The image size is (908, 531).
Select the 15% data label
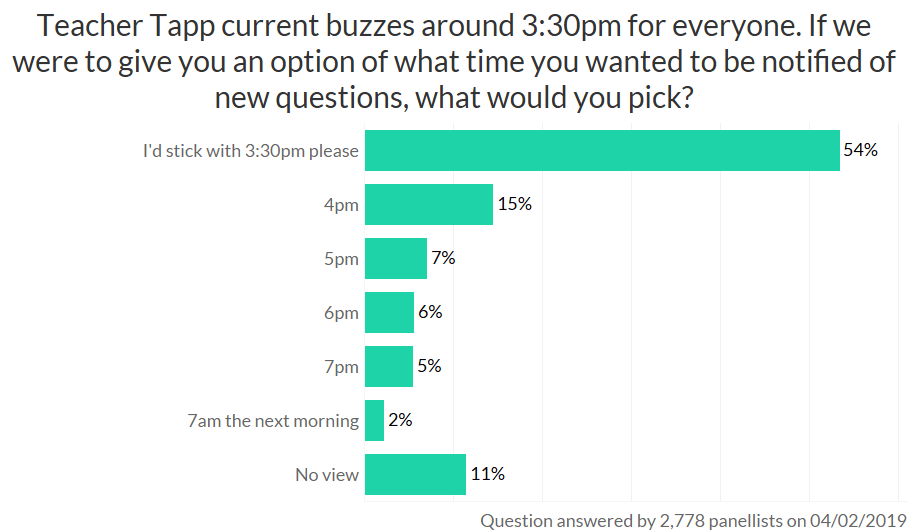click(514, 205)
